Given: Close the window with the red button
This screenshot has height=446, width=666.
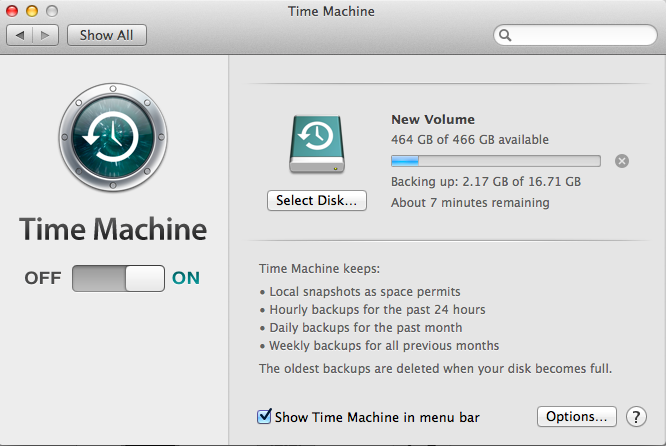Looking at the screenshot, I should tap(12, 11).
